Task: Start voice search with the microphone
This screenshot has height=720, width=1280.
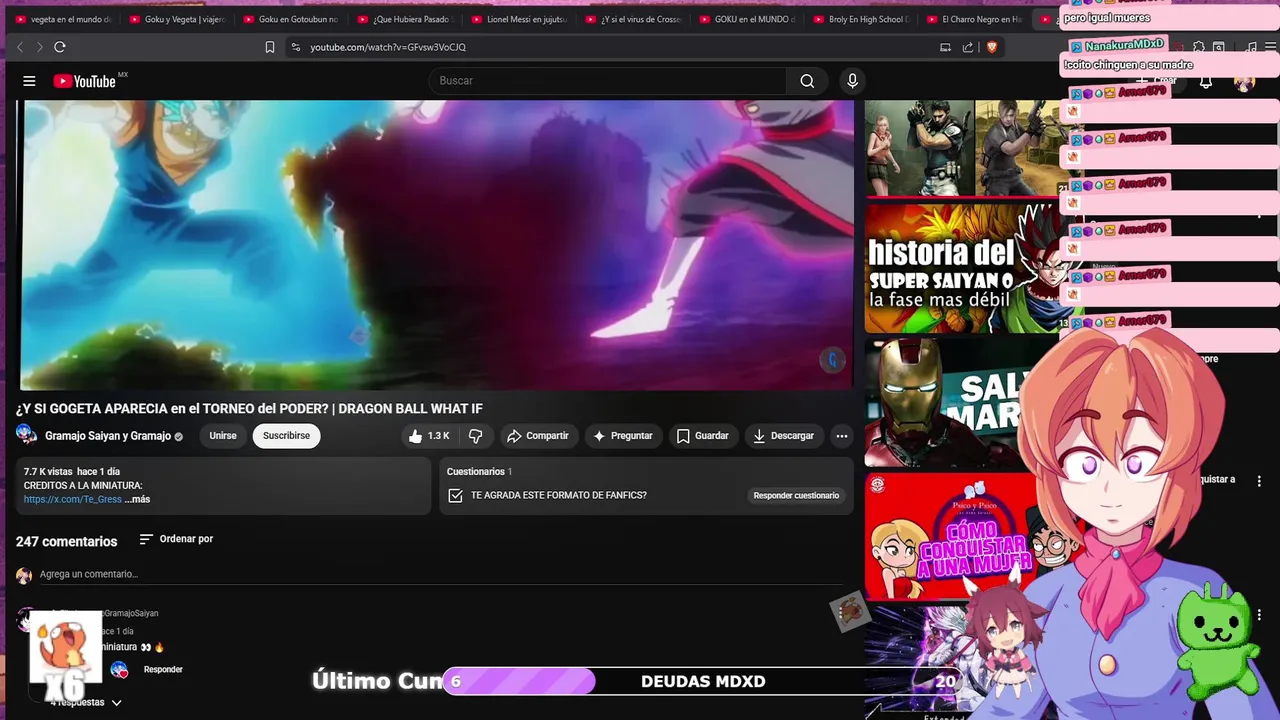Action: click(x=852, y=81)
